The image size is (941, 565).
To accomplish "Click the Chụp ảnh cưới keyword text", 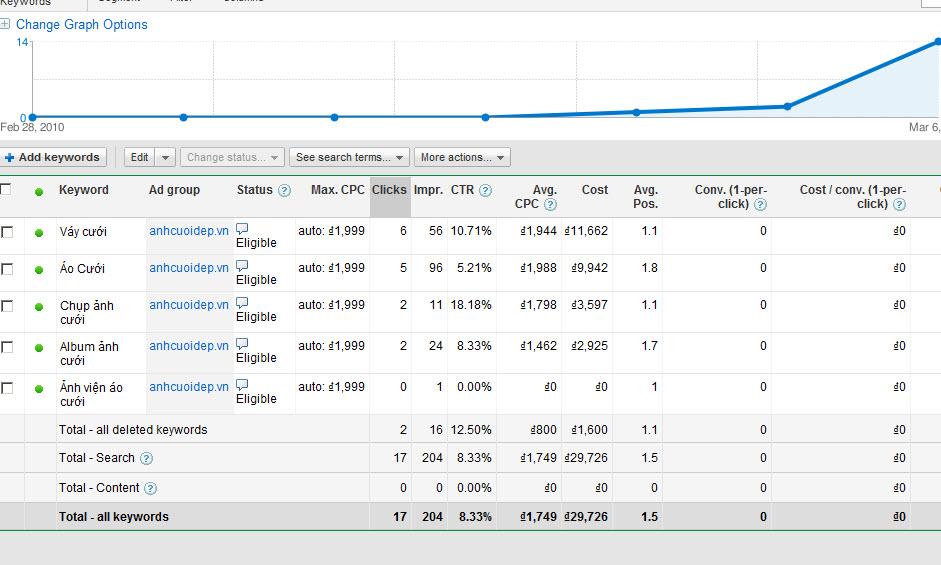I will click(86, 313).
